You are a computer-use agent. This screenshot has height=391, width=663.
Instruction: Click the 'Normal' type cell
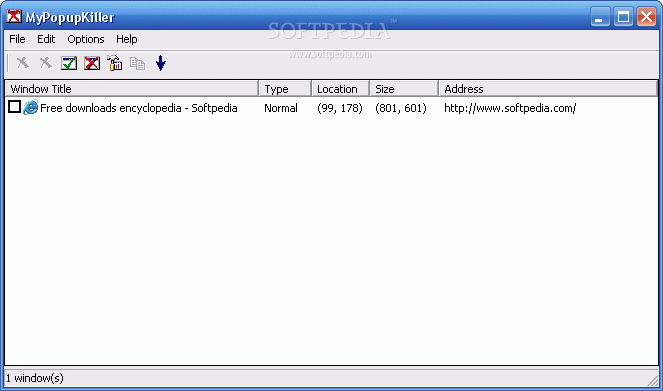click(281, 108)
